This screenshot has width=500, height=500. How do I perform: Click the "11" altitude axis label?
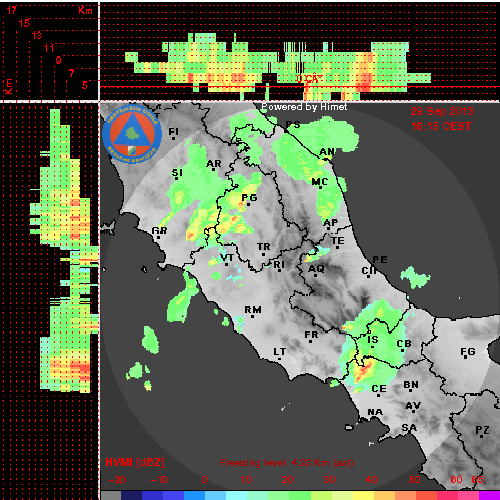click(x=49, y=48)
